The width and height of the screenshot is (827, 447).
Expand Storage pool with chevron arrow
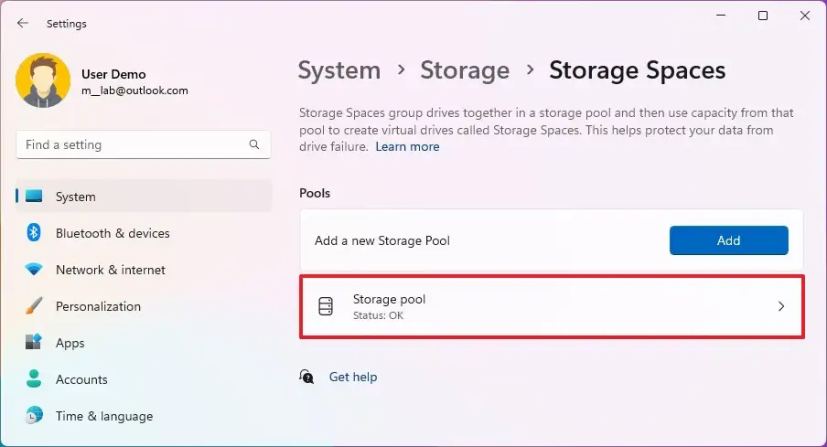pos(781,307)
